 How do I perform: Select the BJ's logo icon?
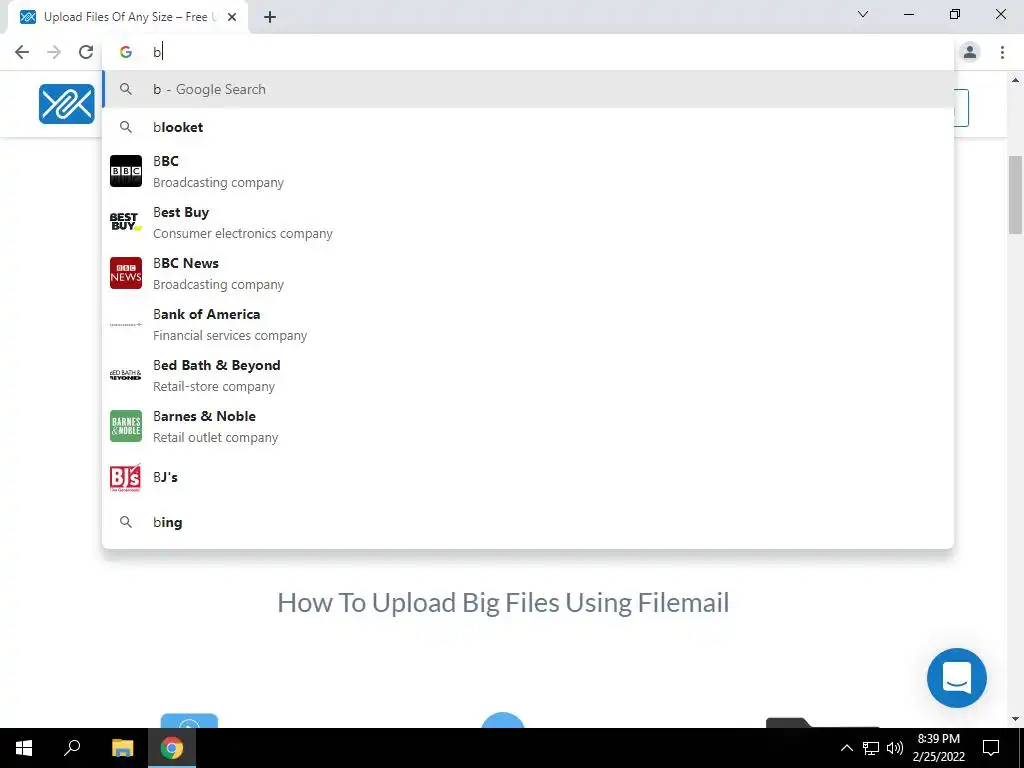point(126,477)
